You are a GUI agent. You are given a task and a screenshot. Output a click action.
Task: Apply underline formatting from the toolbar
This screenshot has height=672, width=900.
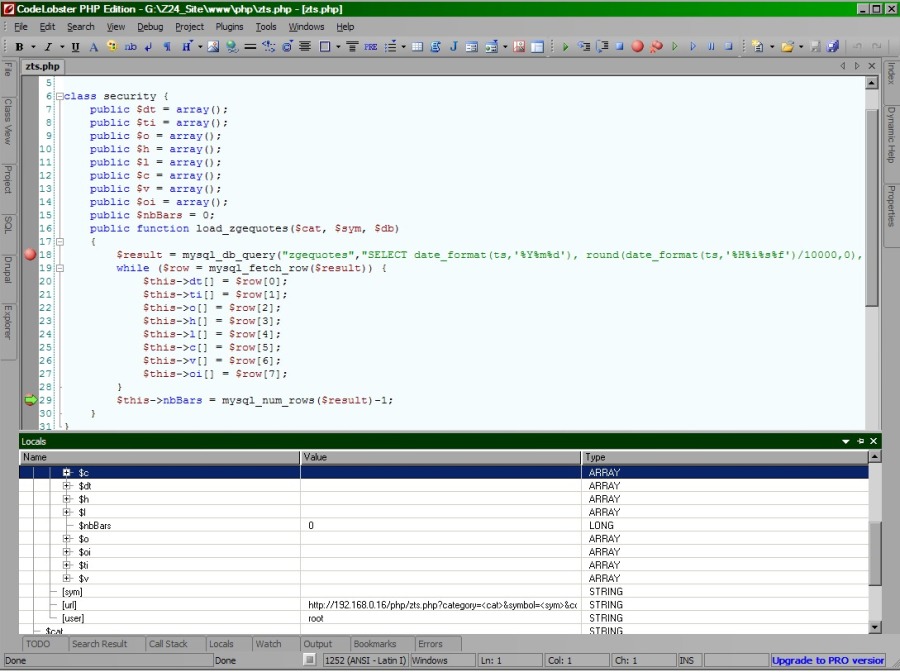(x=75, y=47)
